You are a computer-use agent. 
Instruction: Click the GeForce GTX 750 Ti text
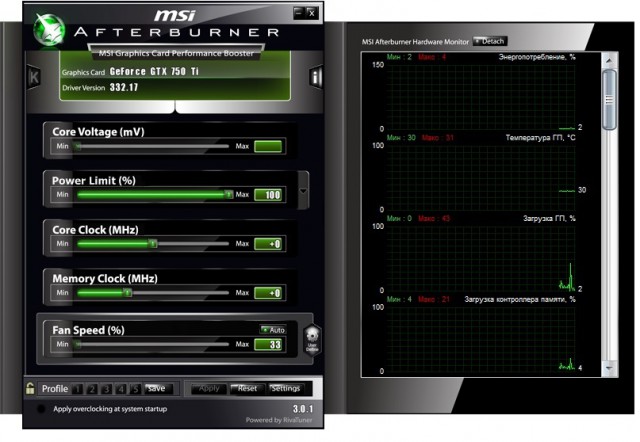point(154,71)
